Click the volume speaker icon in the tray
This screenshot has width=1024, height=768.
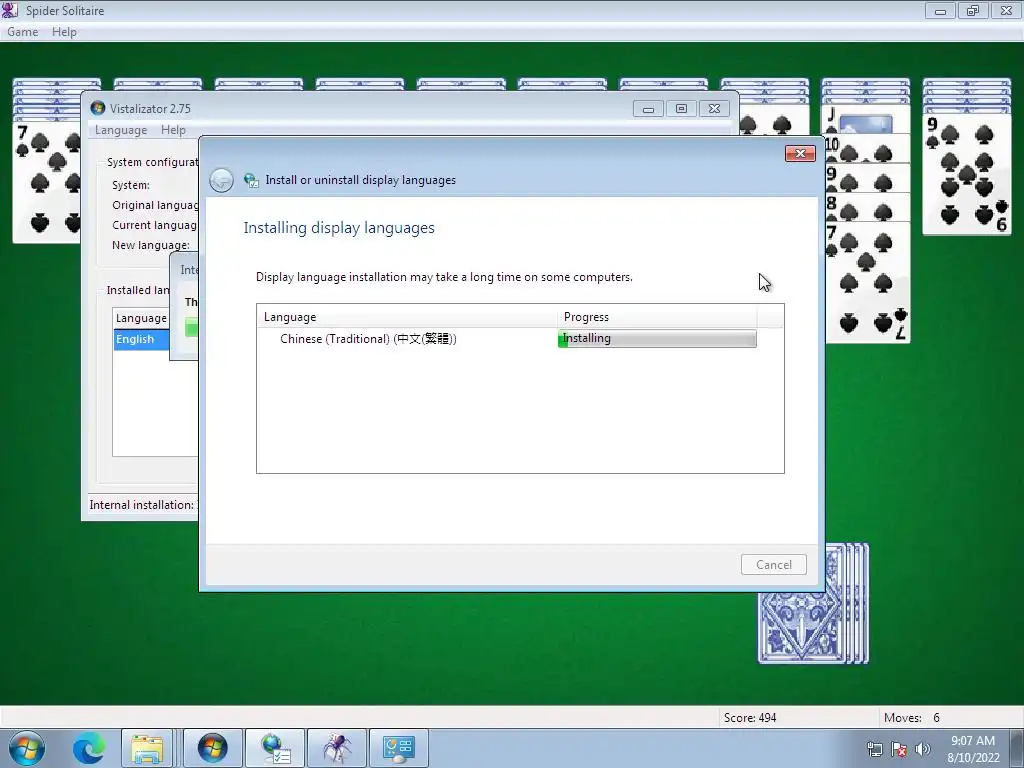coord(922,749)
